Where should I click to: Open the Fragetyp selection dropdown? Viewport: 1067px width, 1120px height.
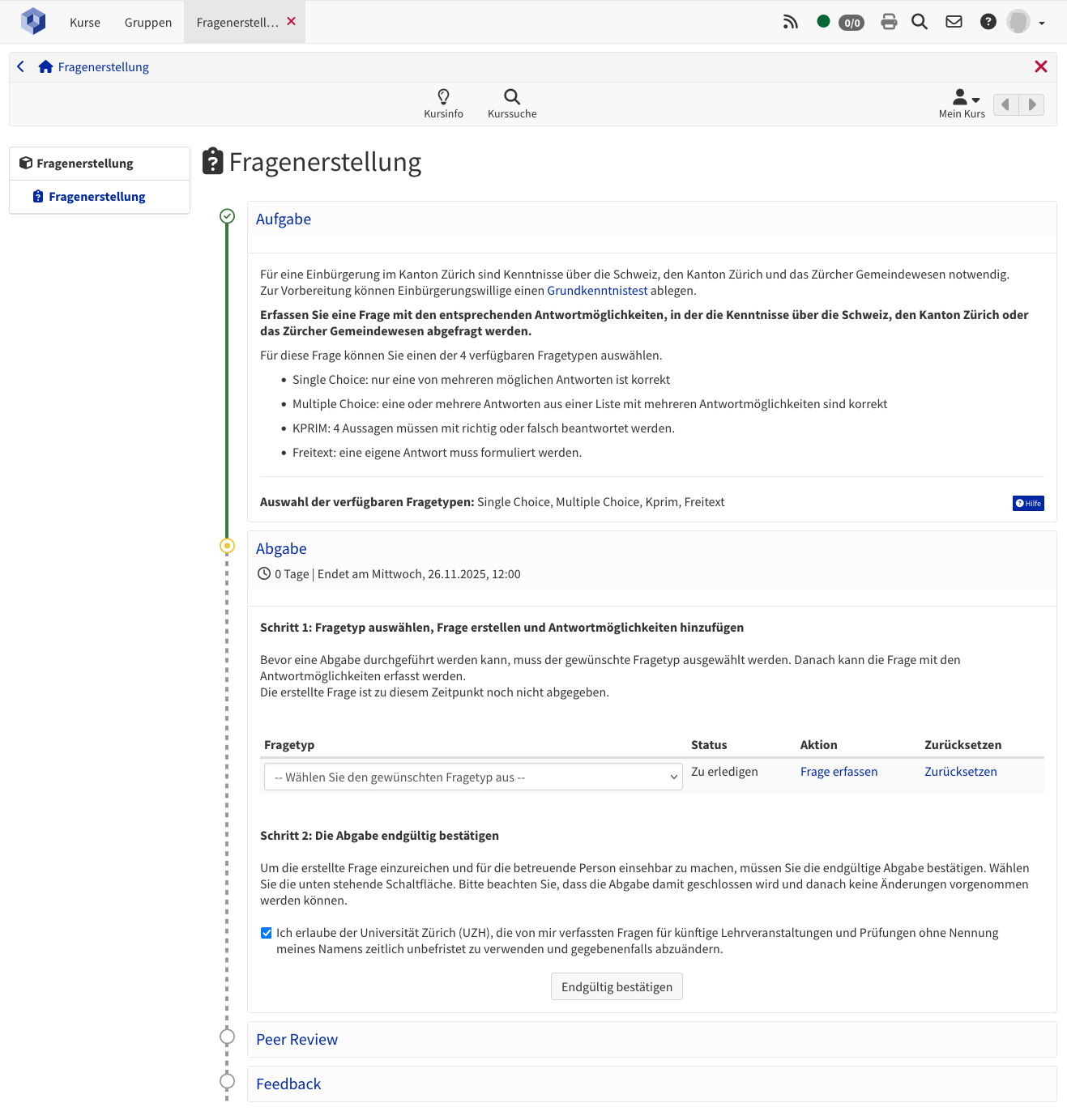tap(473, 777)
